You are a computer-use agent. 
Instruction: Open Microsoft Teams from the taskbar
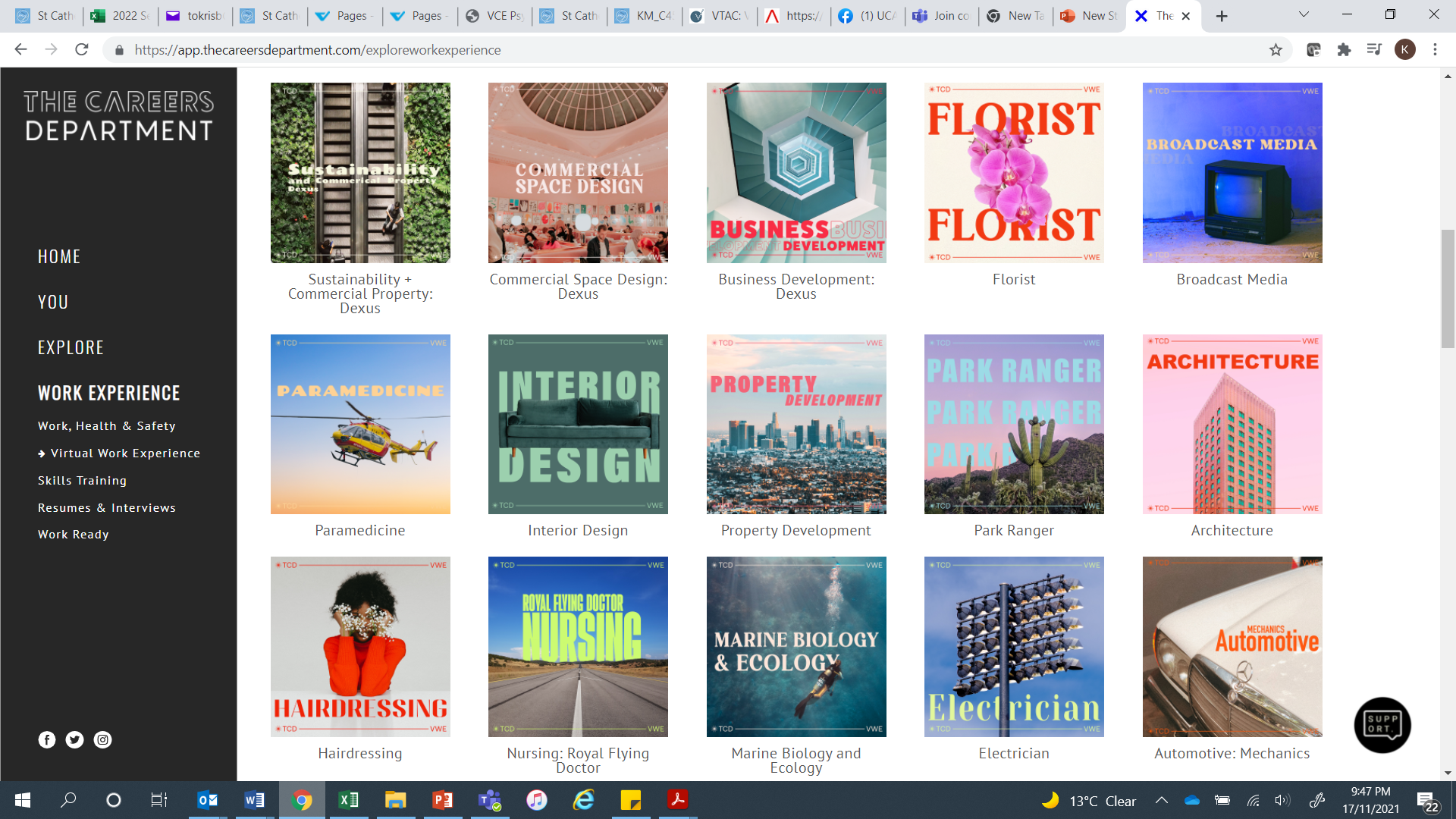(x=490, y=800)
